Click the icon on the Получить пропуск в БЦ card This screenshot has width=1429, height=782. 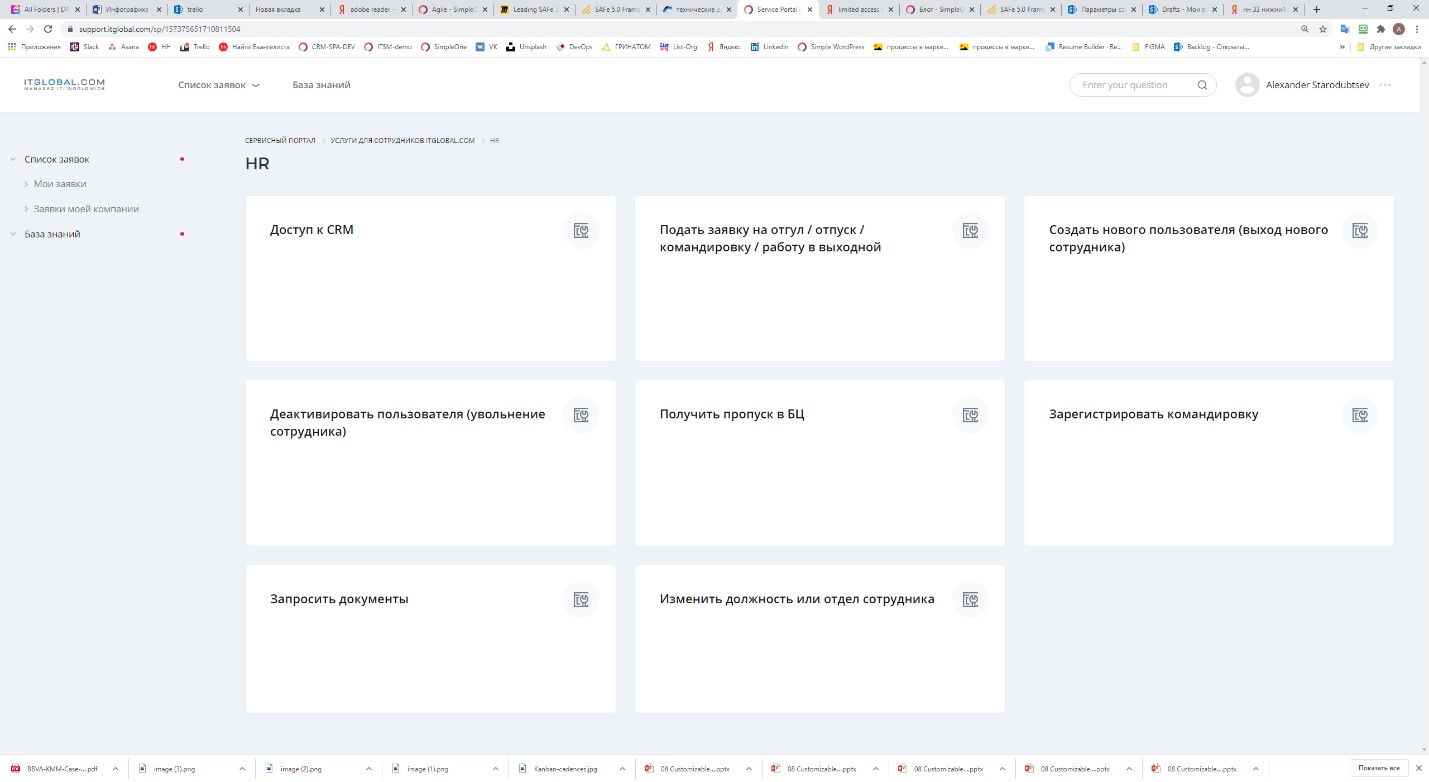(970, 415)
